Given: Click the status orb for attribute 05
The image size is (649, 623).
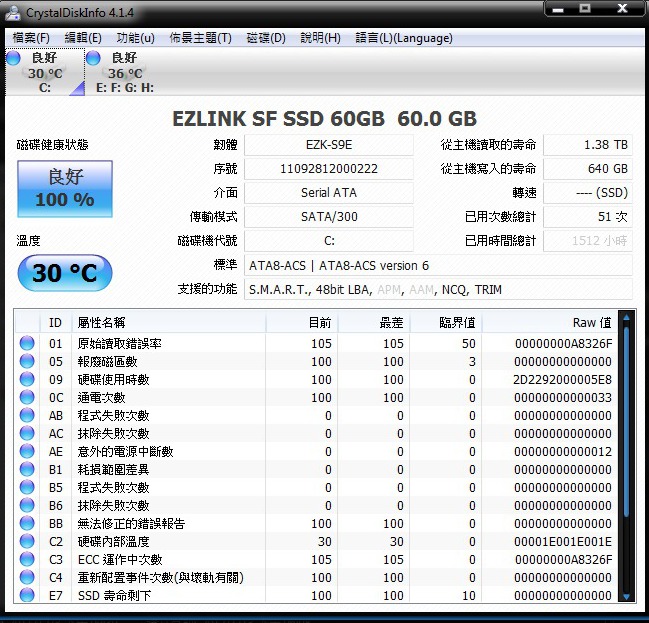Looking at the screenshot, I should click(27, 361).
